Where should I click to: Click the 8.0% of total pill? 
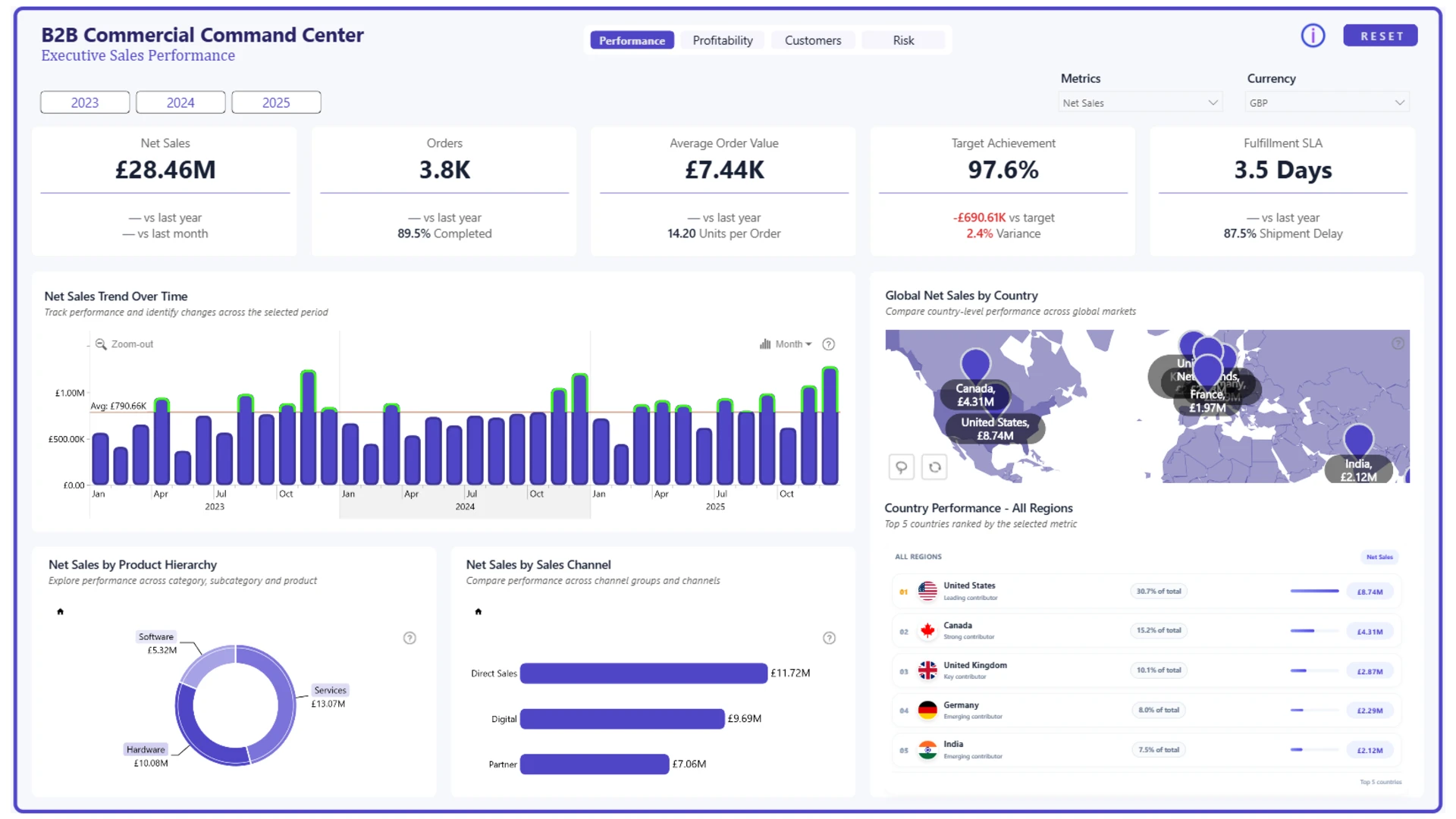click(1159, 711)
